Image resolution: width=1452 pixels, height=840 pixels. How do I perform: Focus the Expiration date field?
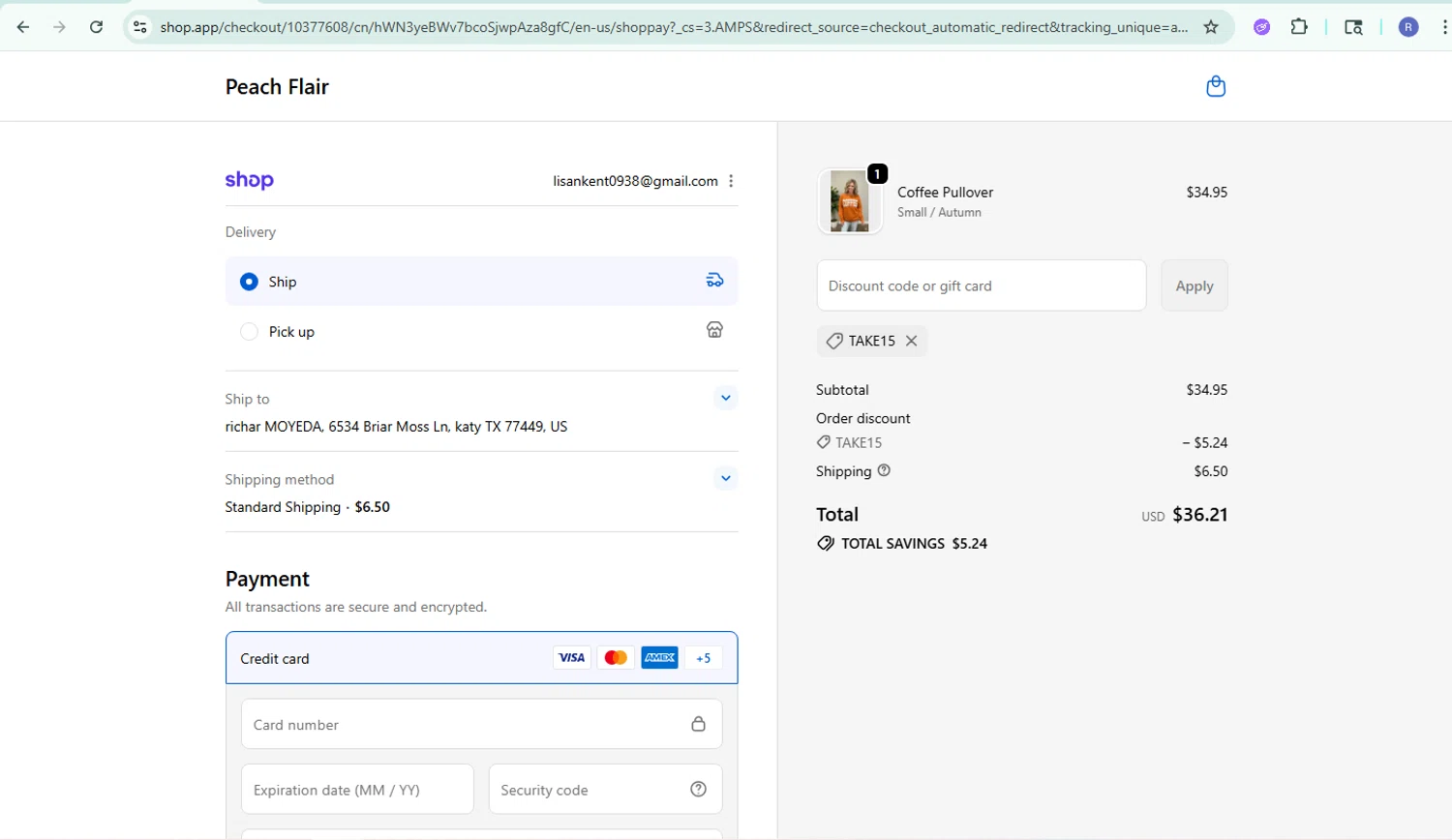(x=357, y=789)
